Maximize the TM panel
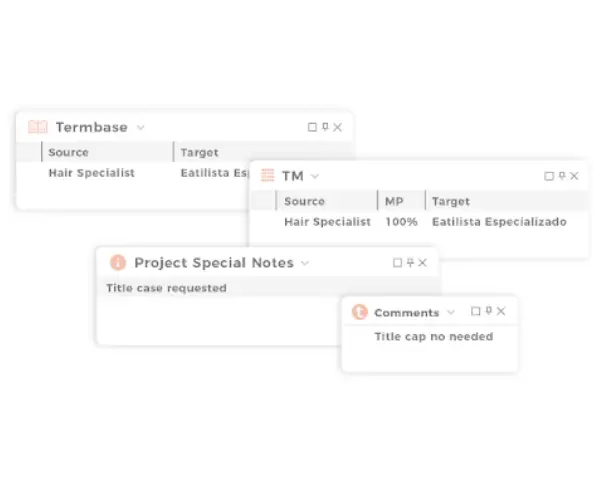 click(549, 176)
